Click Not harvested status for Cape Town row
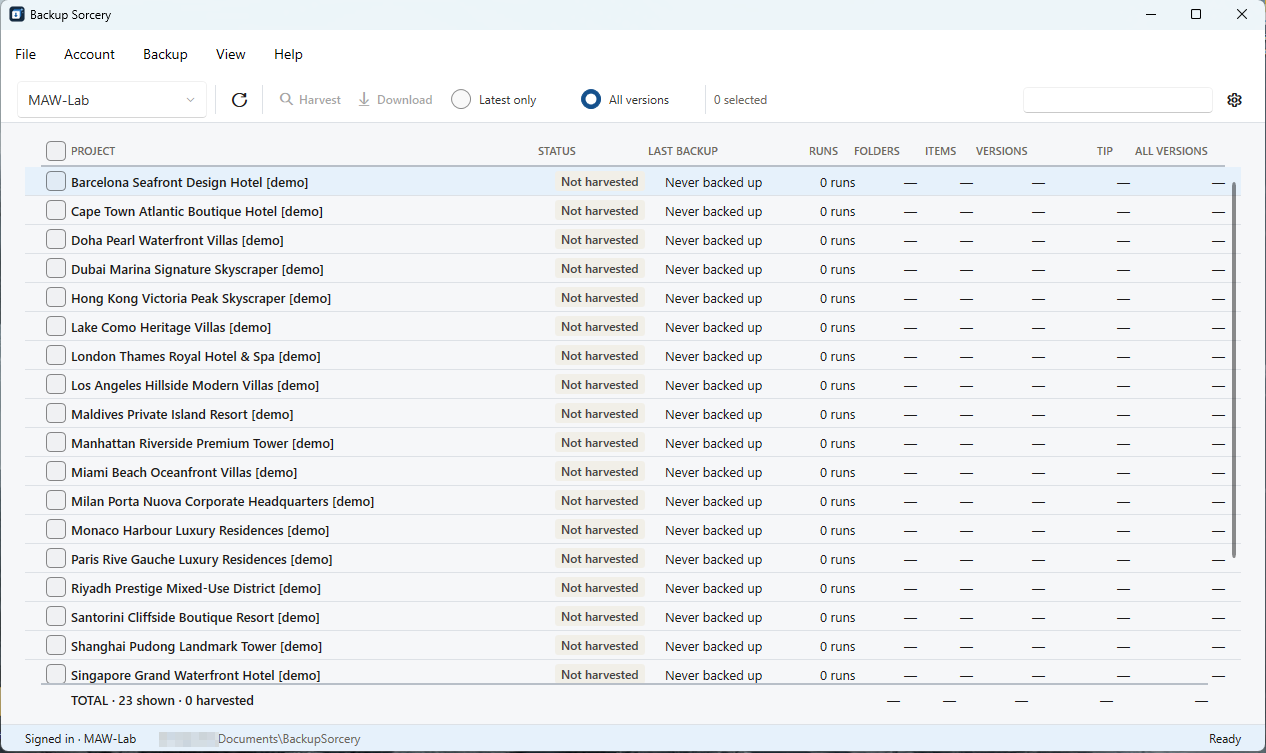This screenshot has width=1266, height=753. pos(600,211)
